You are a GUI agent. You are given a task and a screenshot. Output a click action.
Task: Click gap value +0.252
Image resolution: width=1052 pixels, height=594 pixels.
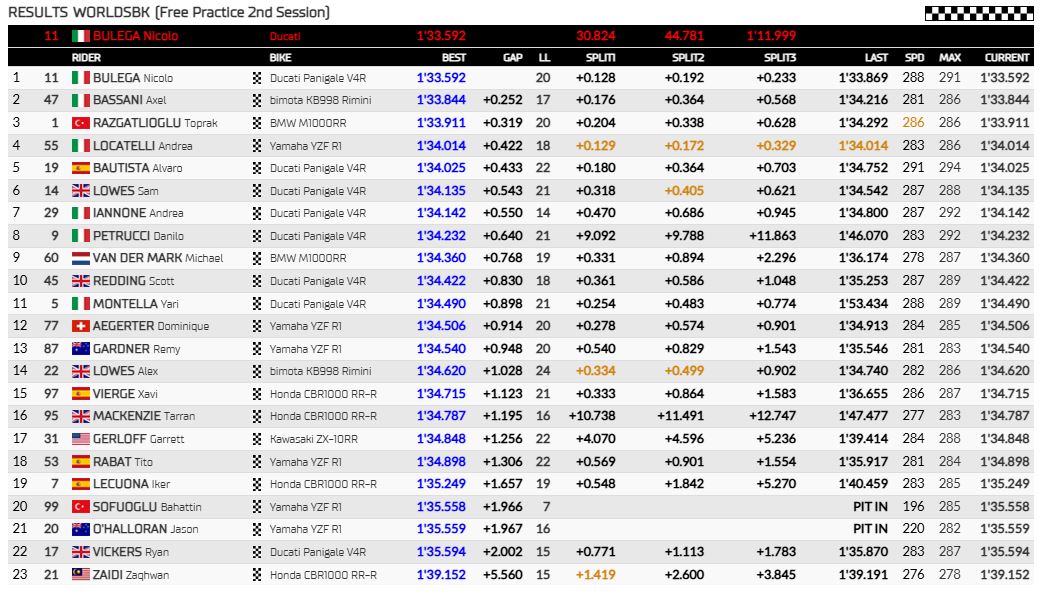[503, 100]
